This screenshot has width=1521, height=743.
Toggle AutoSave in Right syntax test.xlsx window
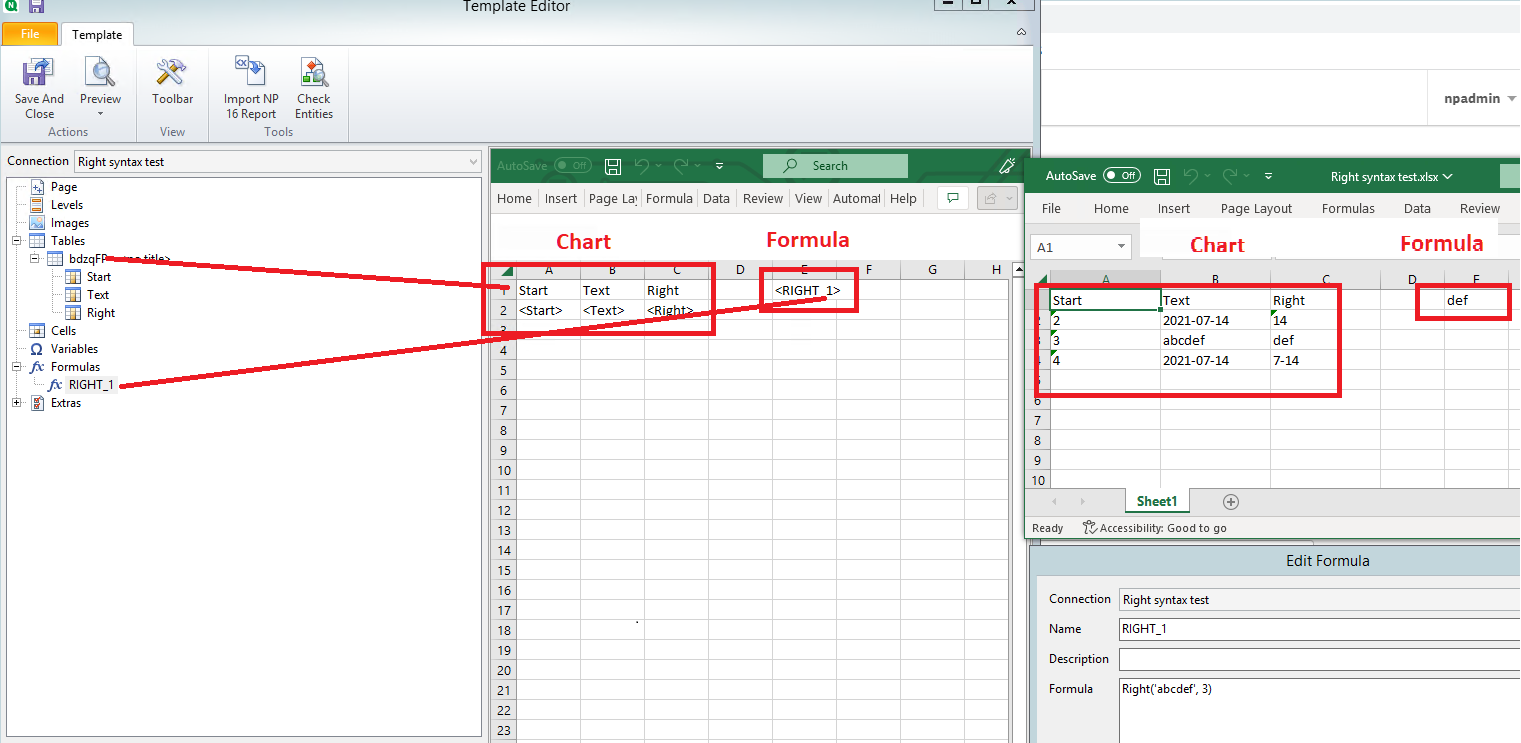[1121, 176]
